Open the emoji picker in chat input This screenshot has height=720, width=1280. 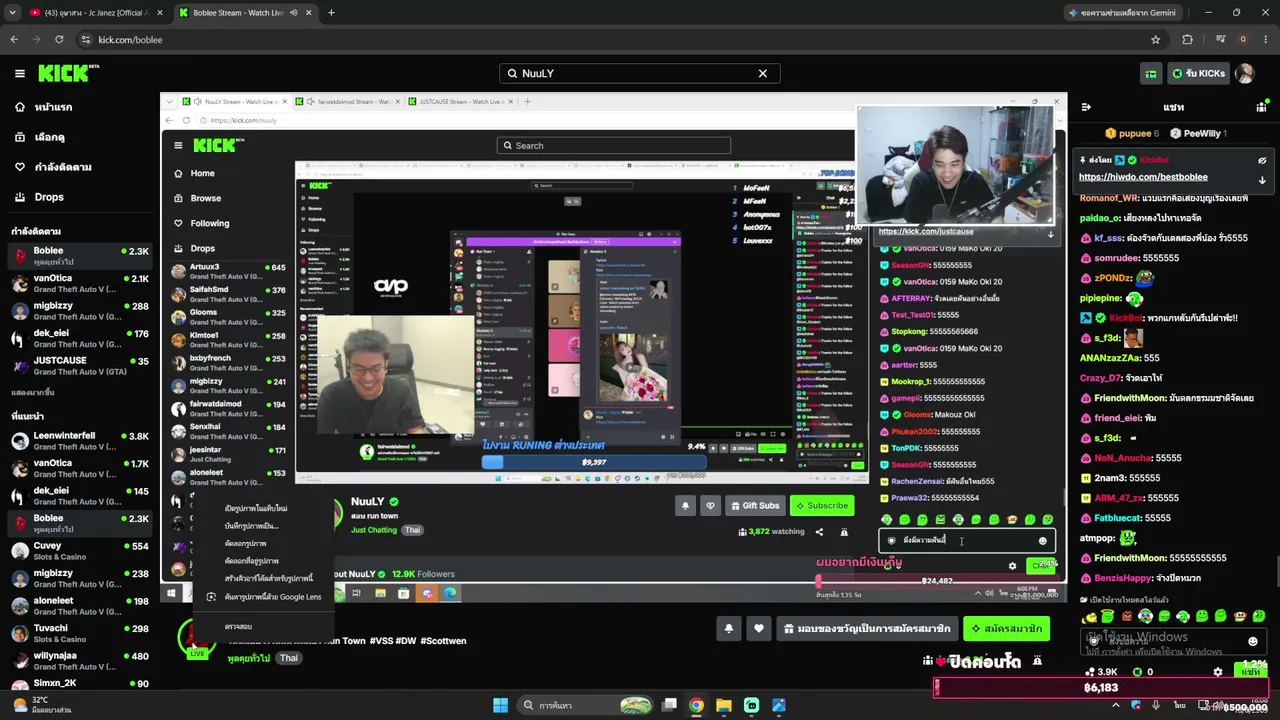click(1253, 641)
